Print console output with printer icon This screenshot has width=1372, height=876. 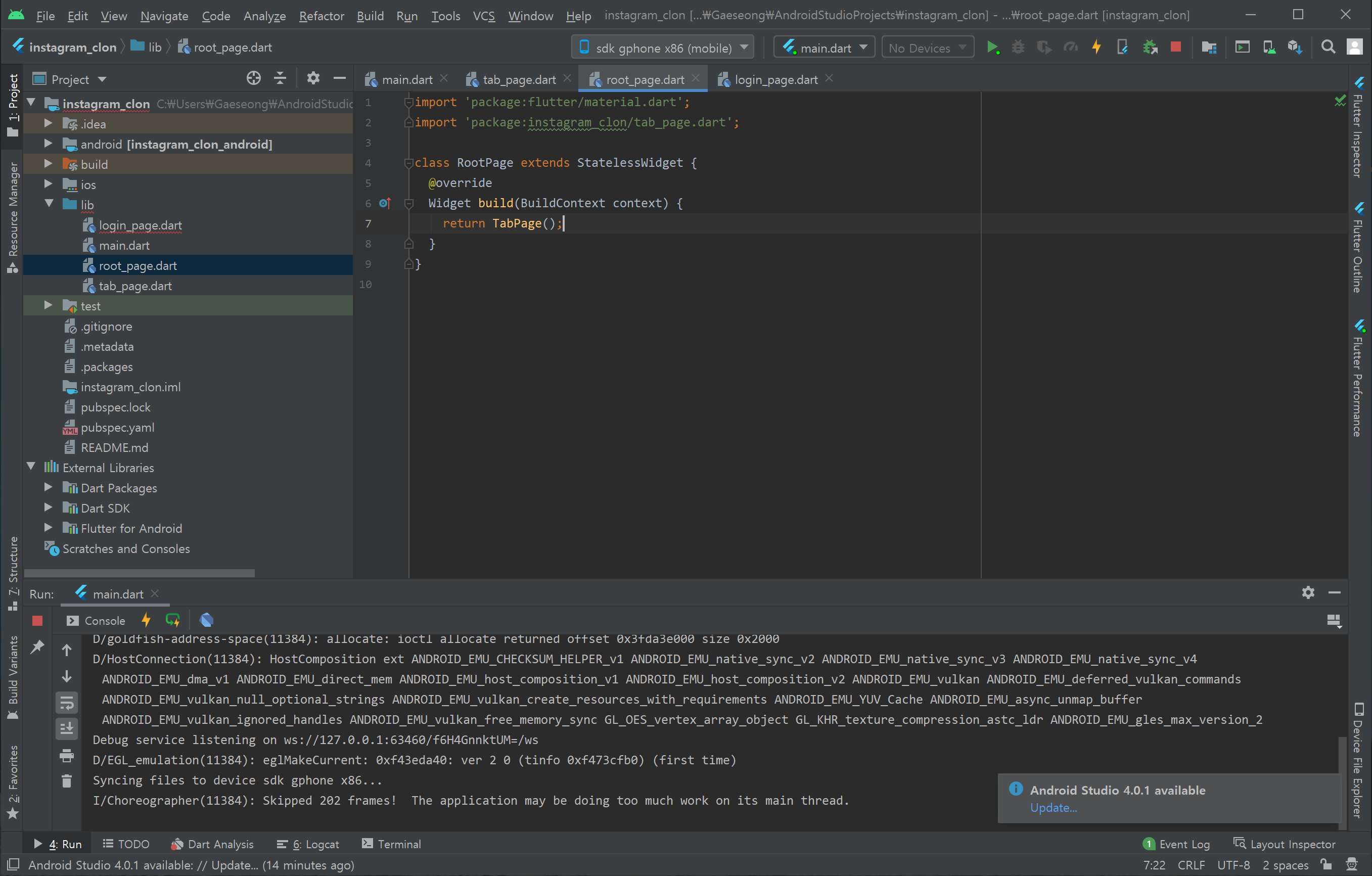pos(67,755)
